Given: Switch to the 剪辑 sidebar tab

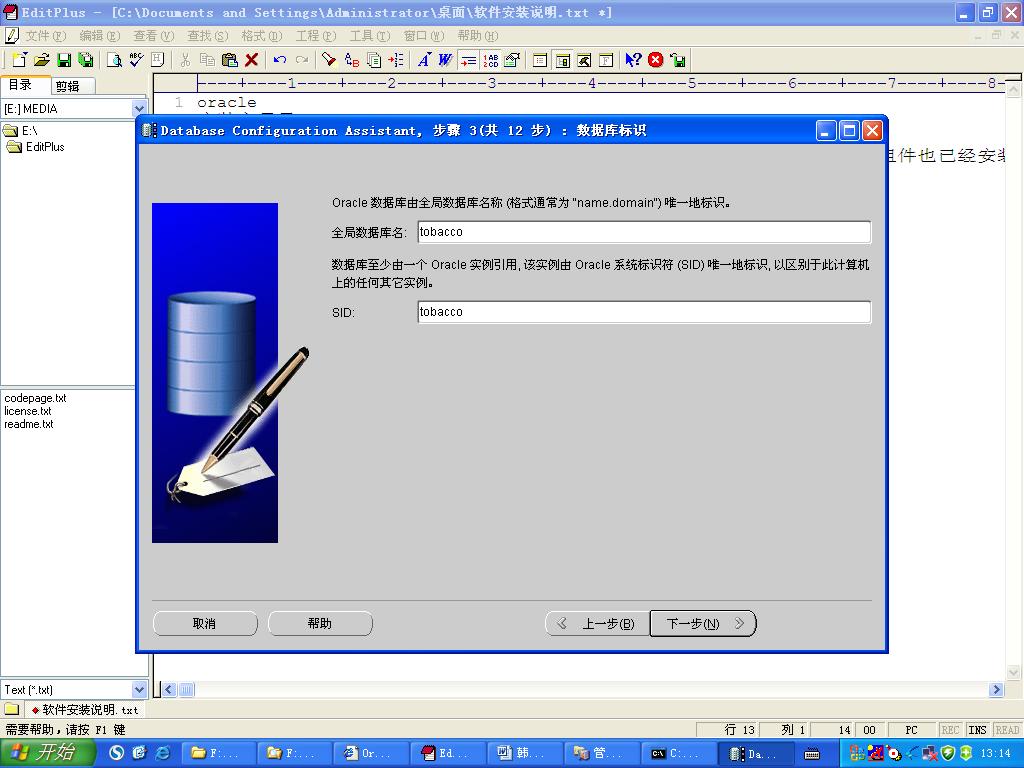Looking at the screenshot, I should [x=68, y=86].
